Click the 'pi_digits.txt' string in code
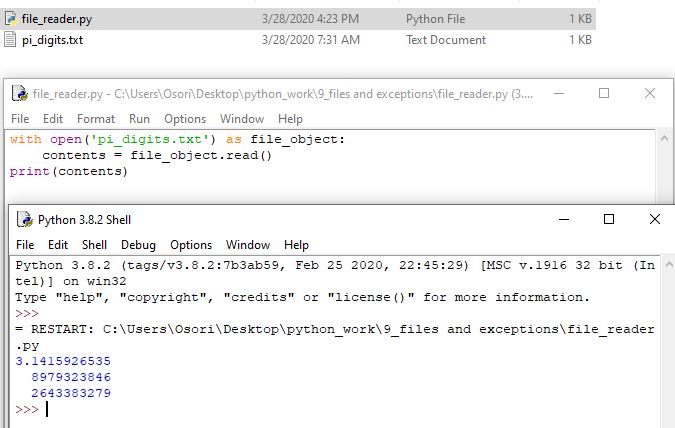This screenshot has width=675, height=428. 150,140
